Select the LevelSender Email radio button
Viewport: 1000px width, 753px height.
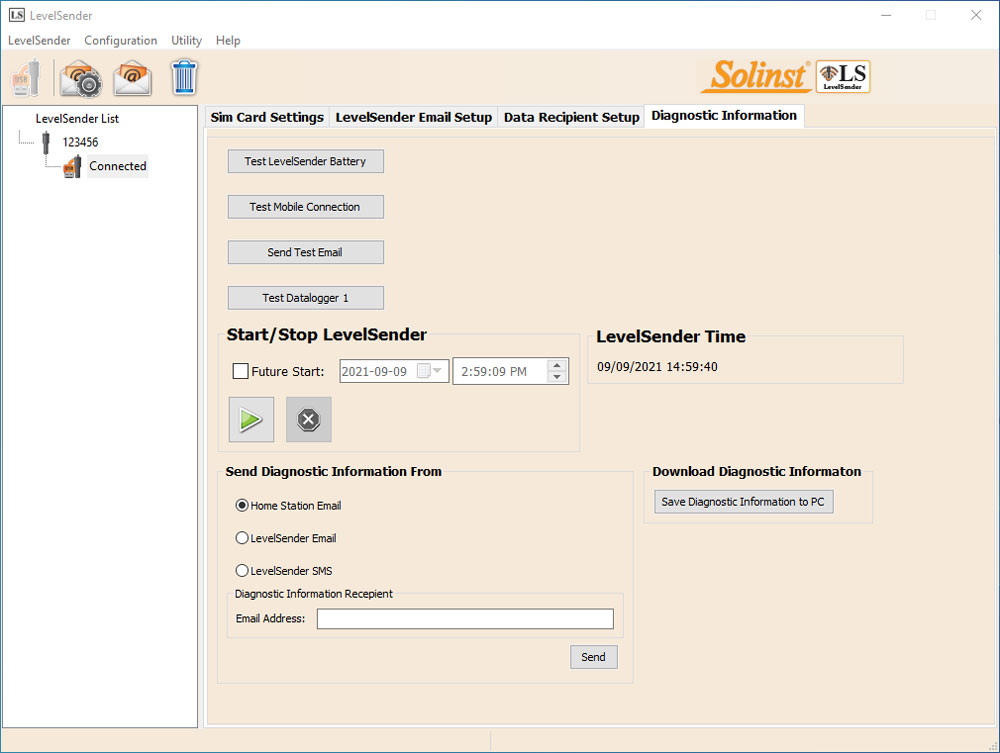241,538
